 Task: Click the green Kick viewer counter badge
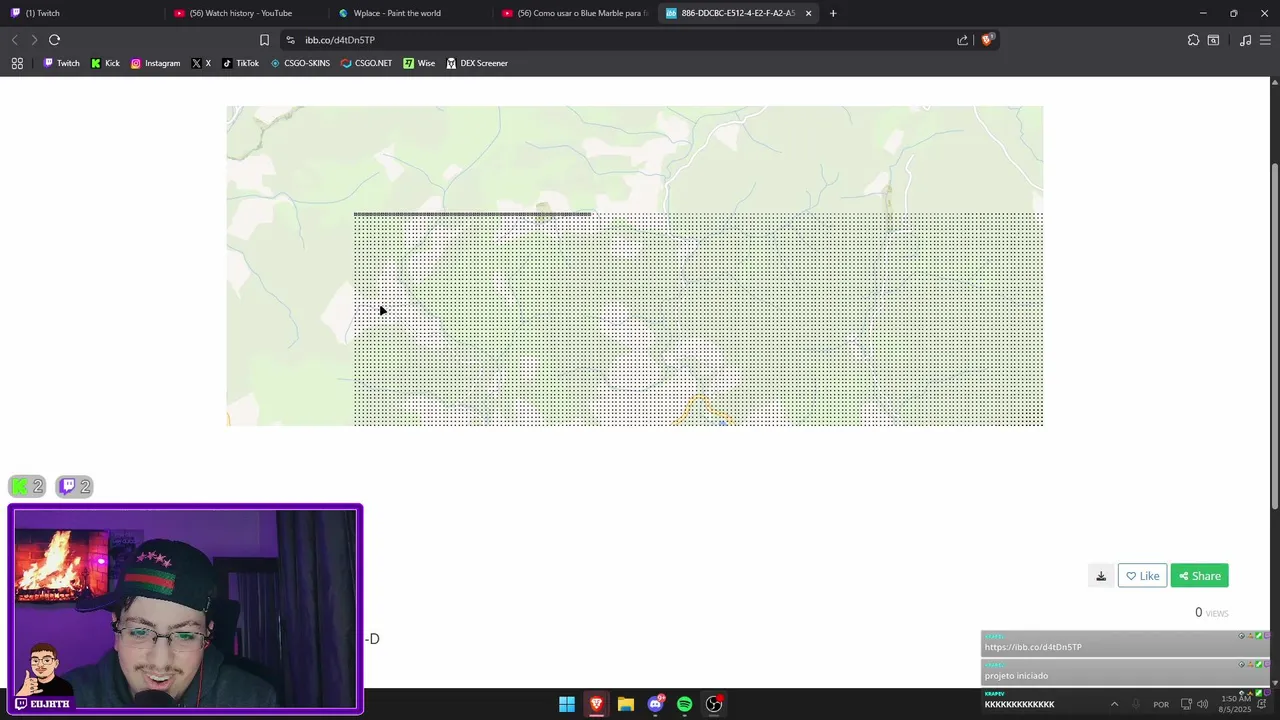27,487
